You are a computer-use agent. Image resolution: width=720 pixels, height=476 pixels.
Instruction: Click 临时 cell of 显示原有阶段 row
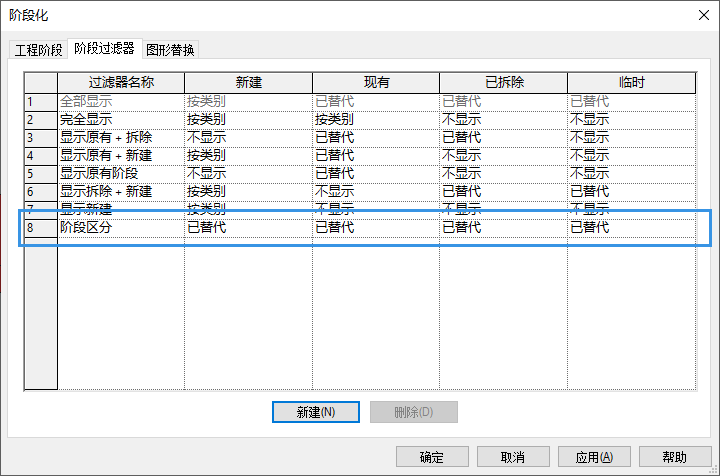coord(632,174)
